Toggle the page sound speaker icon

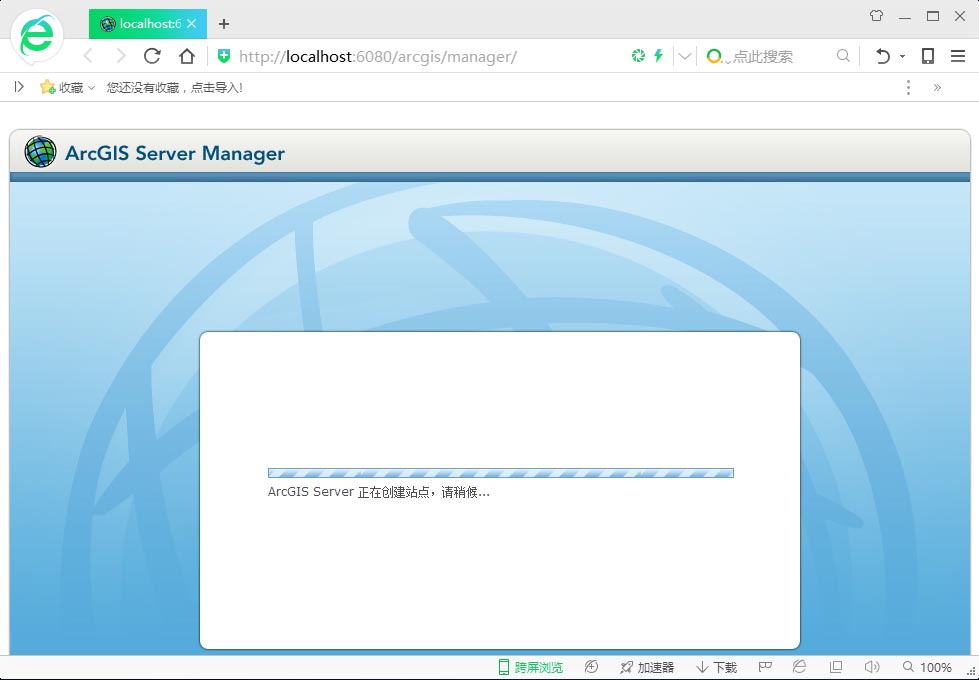click(x=872, y=667)
